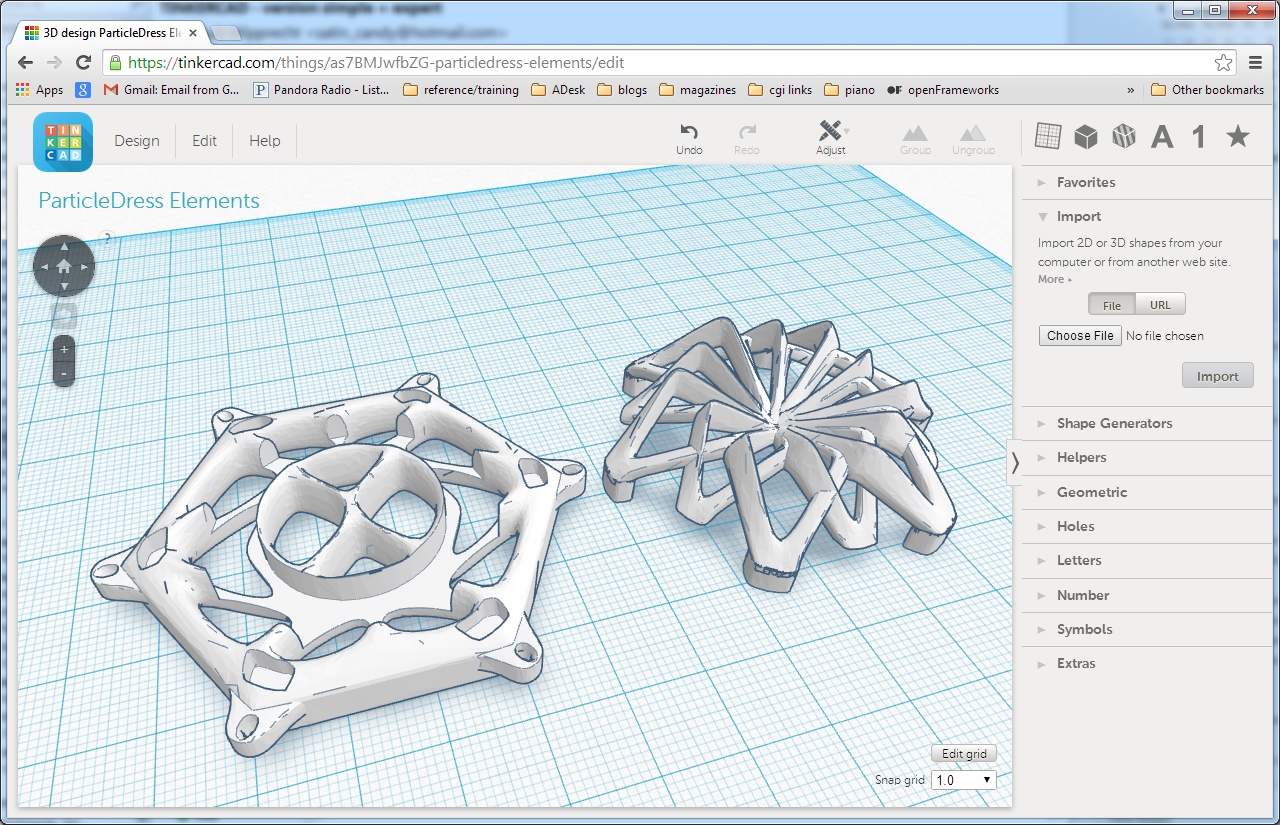This screenshot has width=1280, height=825.
Task: Collapse the right side panel arrow
Action: (x=1014, y=463)
